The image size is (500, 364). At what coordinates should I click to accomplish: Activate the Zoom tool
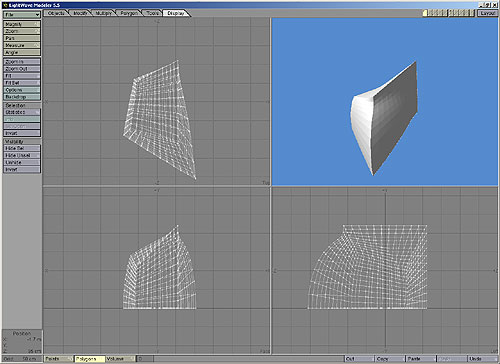click(22, 31)
